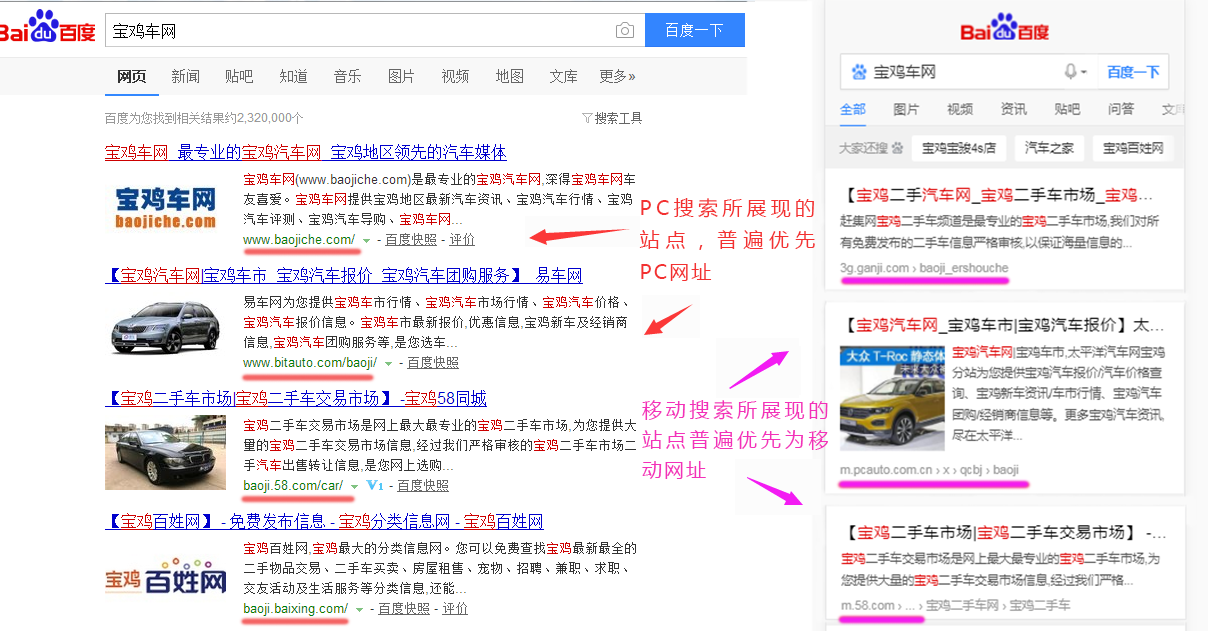Open 百度快照 for baojiche.com result
Screen dimensions: 1208x631
[411, 240]
